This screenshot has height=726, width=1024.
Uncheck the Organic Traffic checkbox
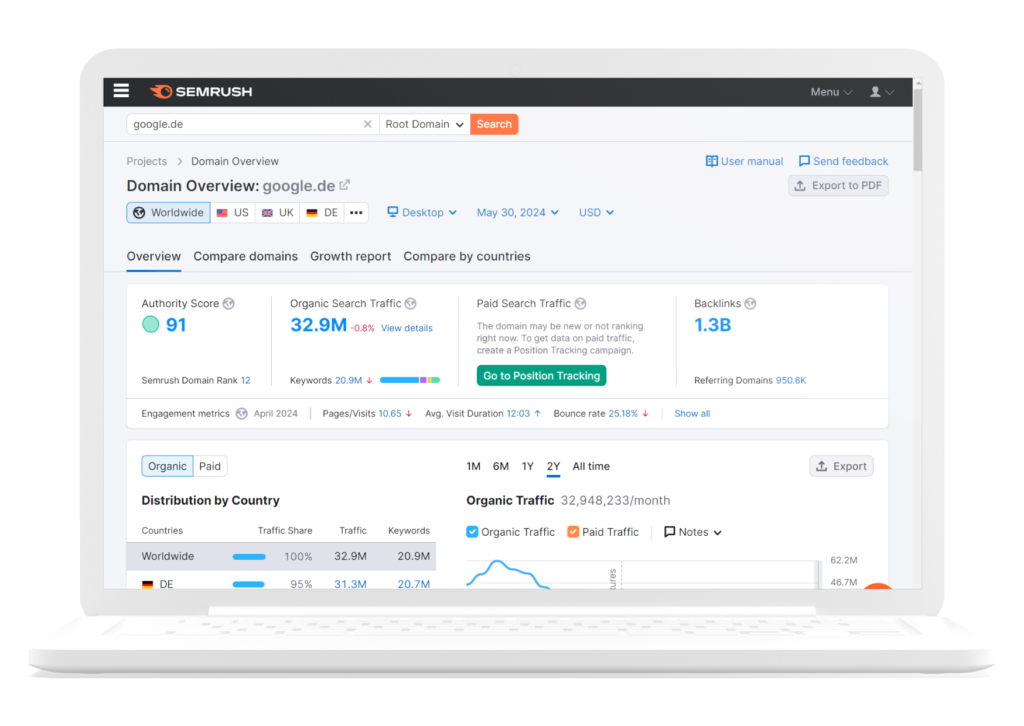point(473,532)
